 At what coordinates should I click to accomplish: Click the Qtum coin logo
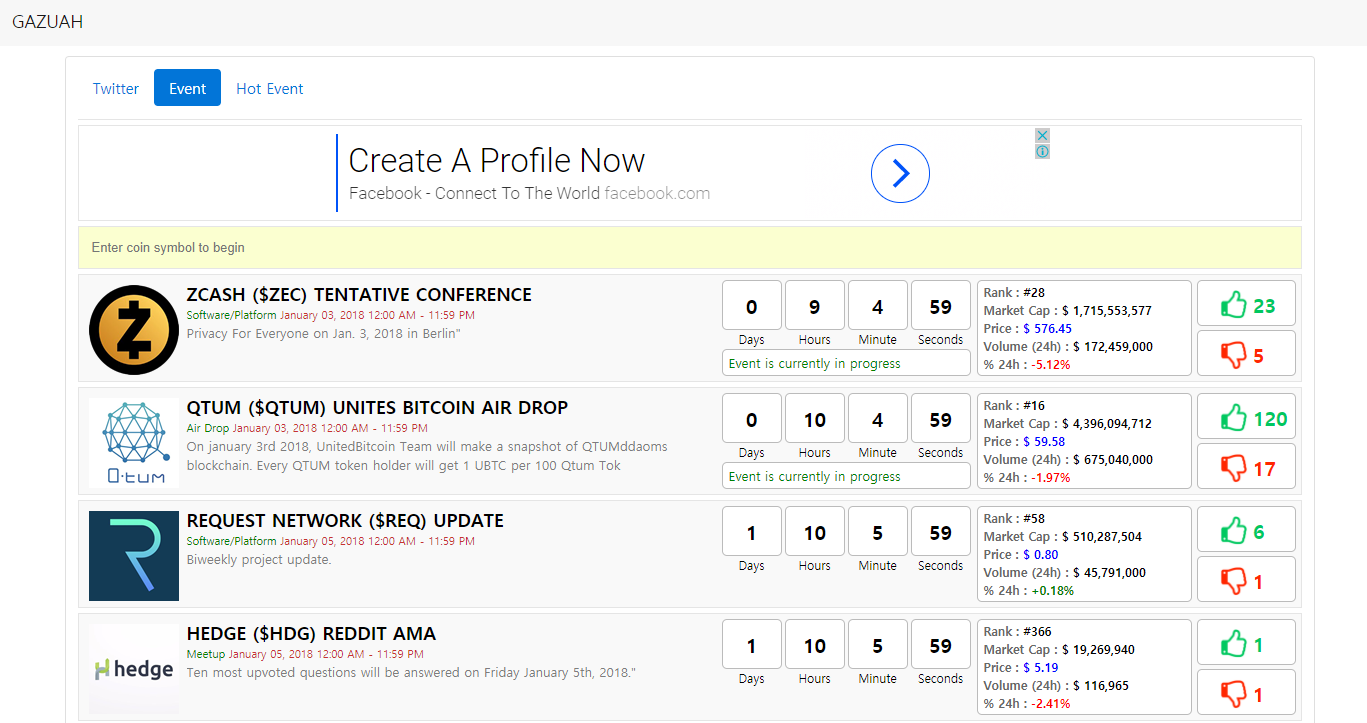click(134, 443)
